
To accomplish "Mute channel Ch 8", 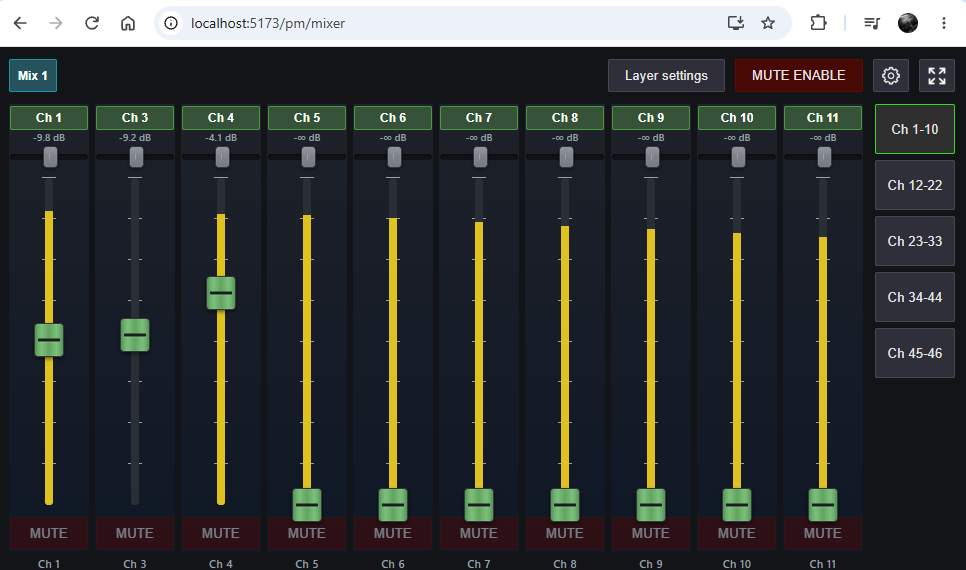I will [x=565, y=533].
